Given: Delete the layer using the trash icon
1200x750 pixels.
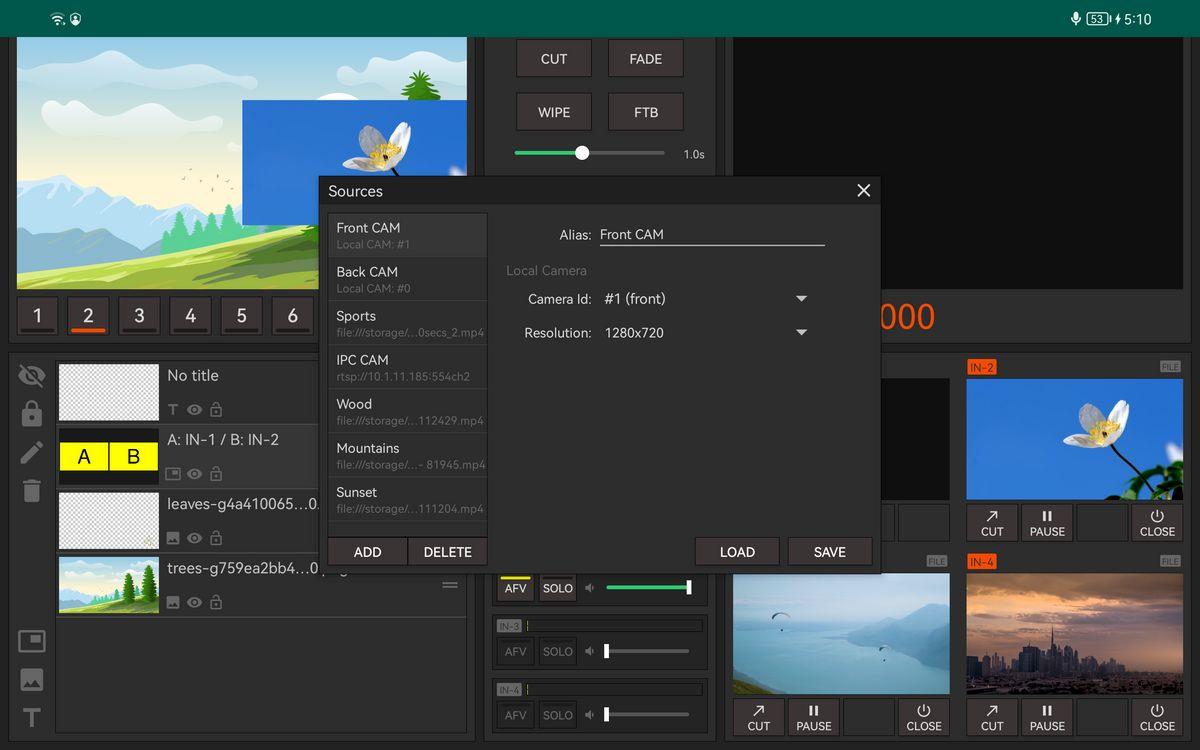Looking at the screenshot, I should click(32, 490).
